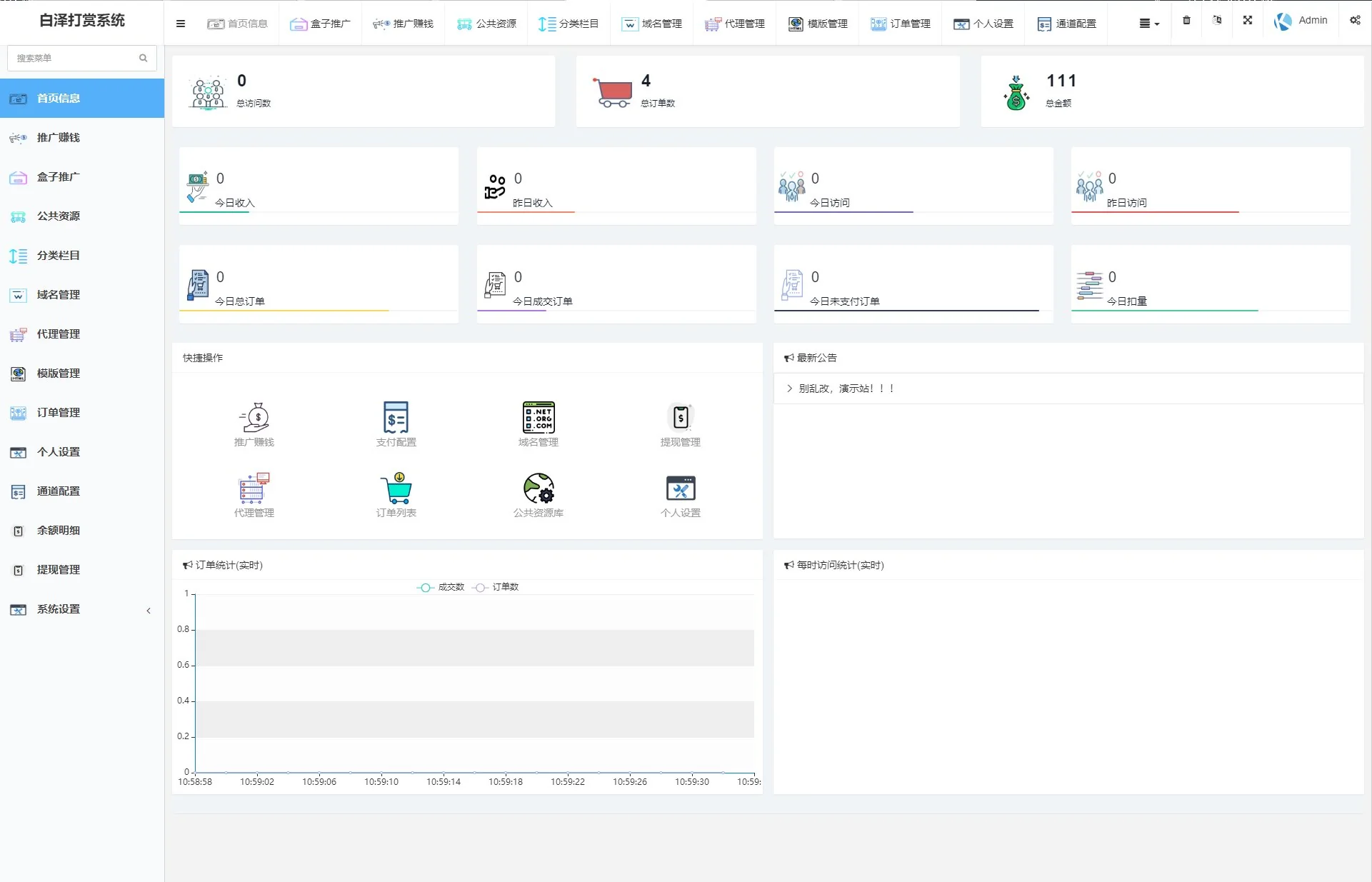Collapse sidebar with hamburger menu button
The image size is (1372, 882).
[181, 24]
